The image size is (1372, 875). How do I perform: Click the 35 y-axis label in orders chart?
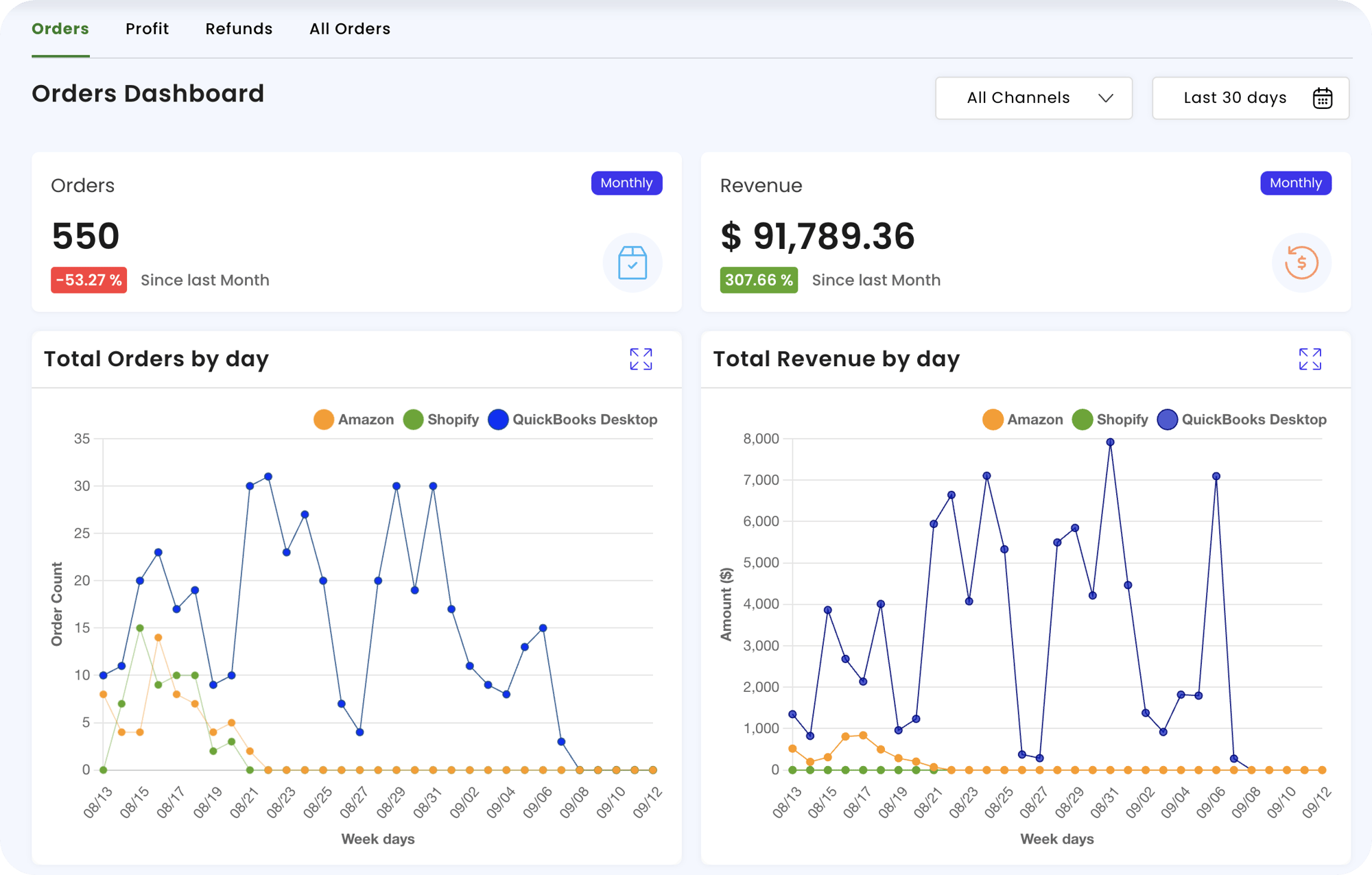click(82, 439)
